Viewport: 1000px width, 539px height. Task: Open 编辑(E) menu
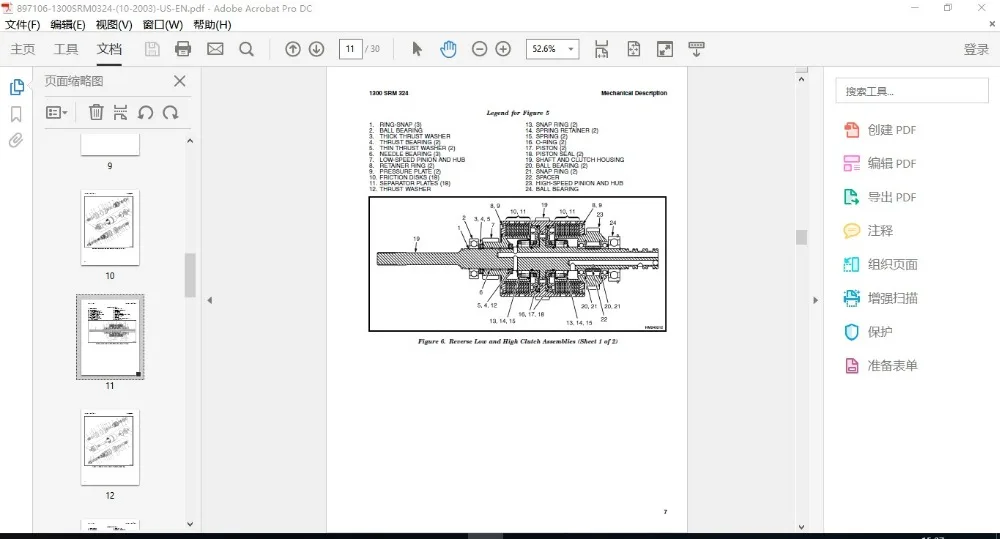68,25
